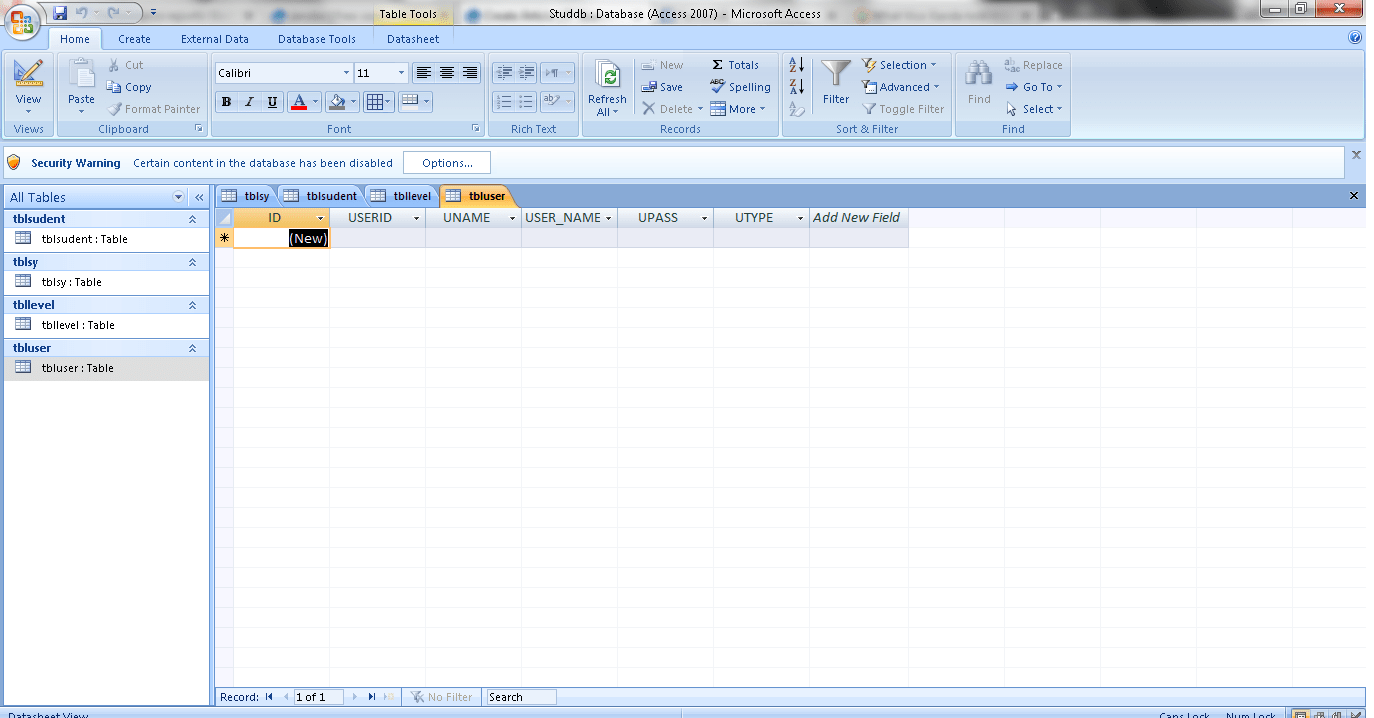Select tblsy : Table in navigation
Viewport: 1374px width, 718px height.
(x=106, y=282)
